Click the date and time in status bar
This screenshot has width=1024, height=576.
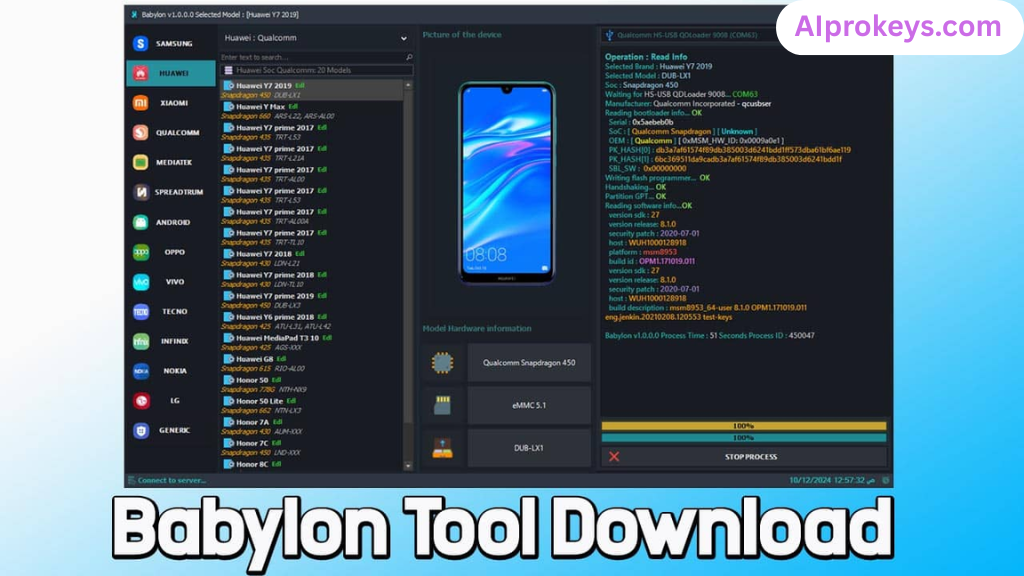[x=832, y=480]
